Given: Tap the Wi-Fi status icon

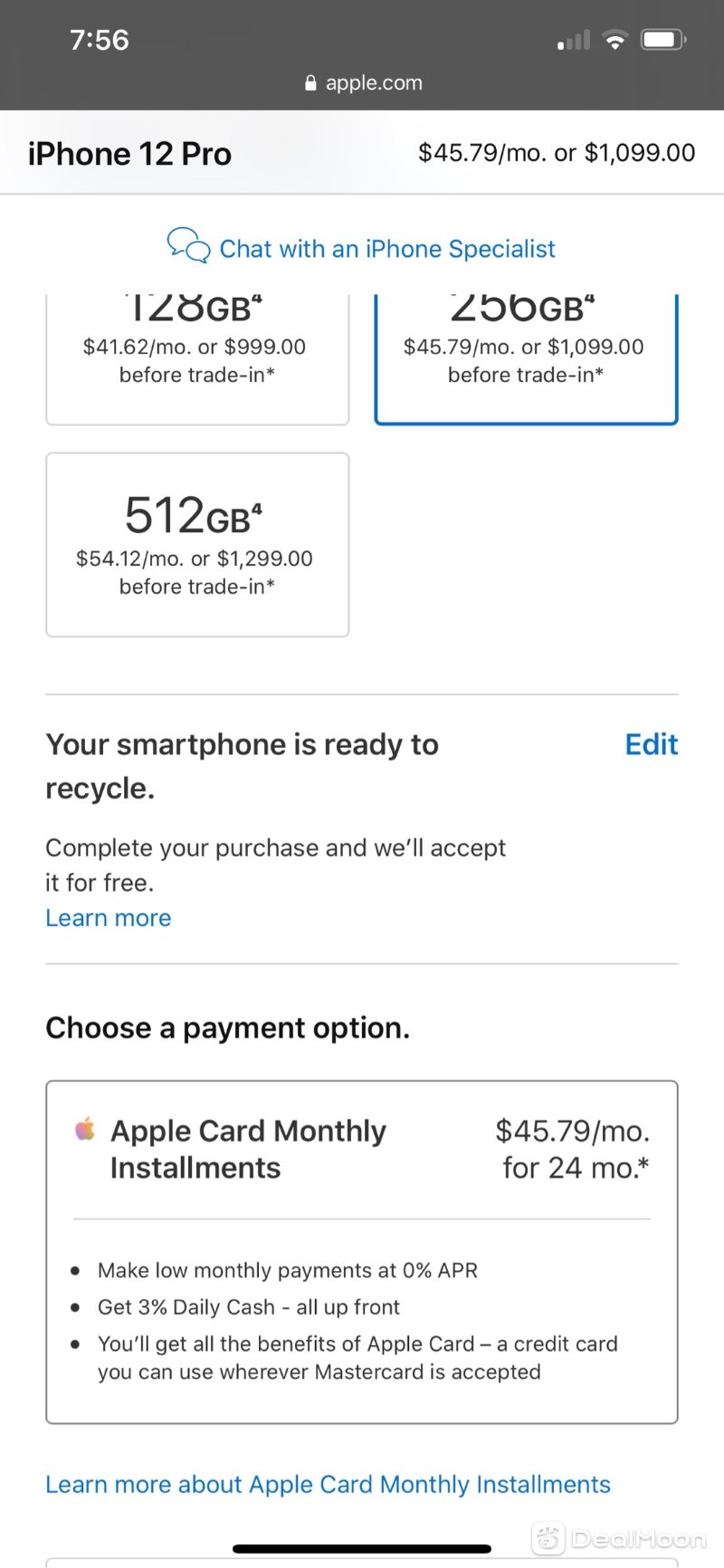Looking at the screenshot, I should click(x=615, y=40).
